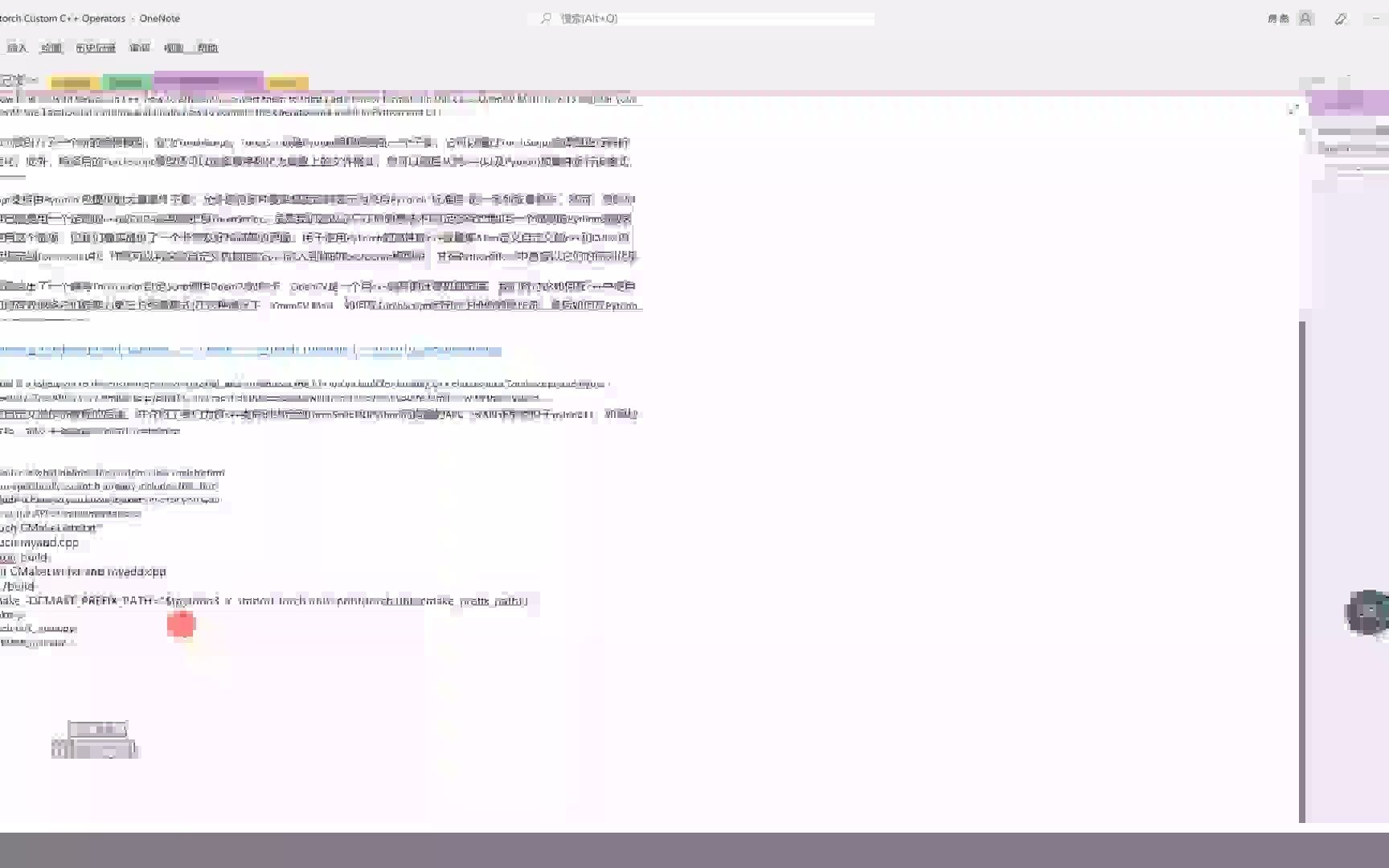This screenshot has width=1389, height=868.
Task: Click the expand page arrows icon
Action: (x=1293, y=108)
